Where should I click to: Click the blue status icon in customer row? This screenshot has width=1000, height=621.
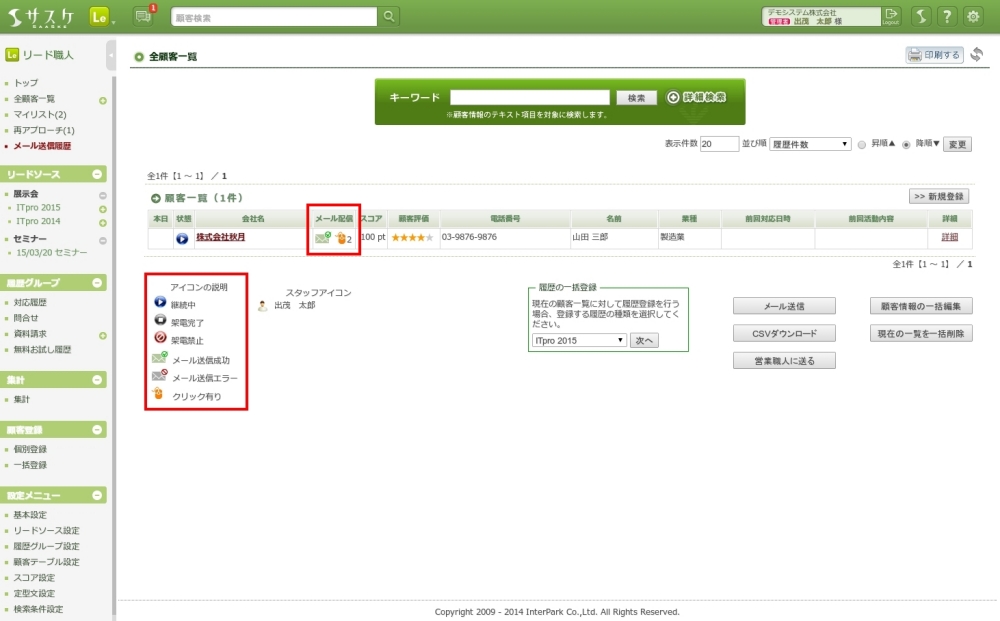[182, 238]
